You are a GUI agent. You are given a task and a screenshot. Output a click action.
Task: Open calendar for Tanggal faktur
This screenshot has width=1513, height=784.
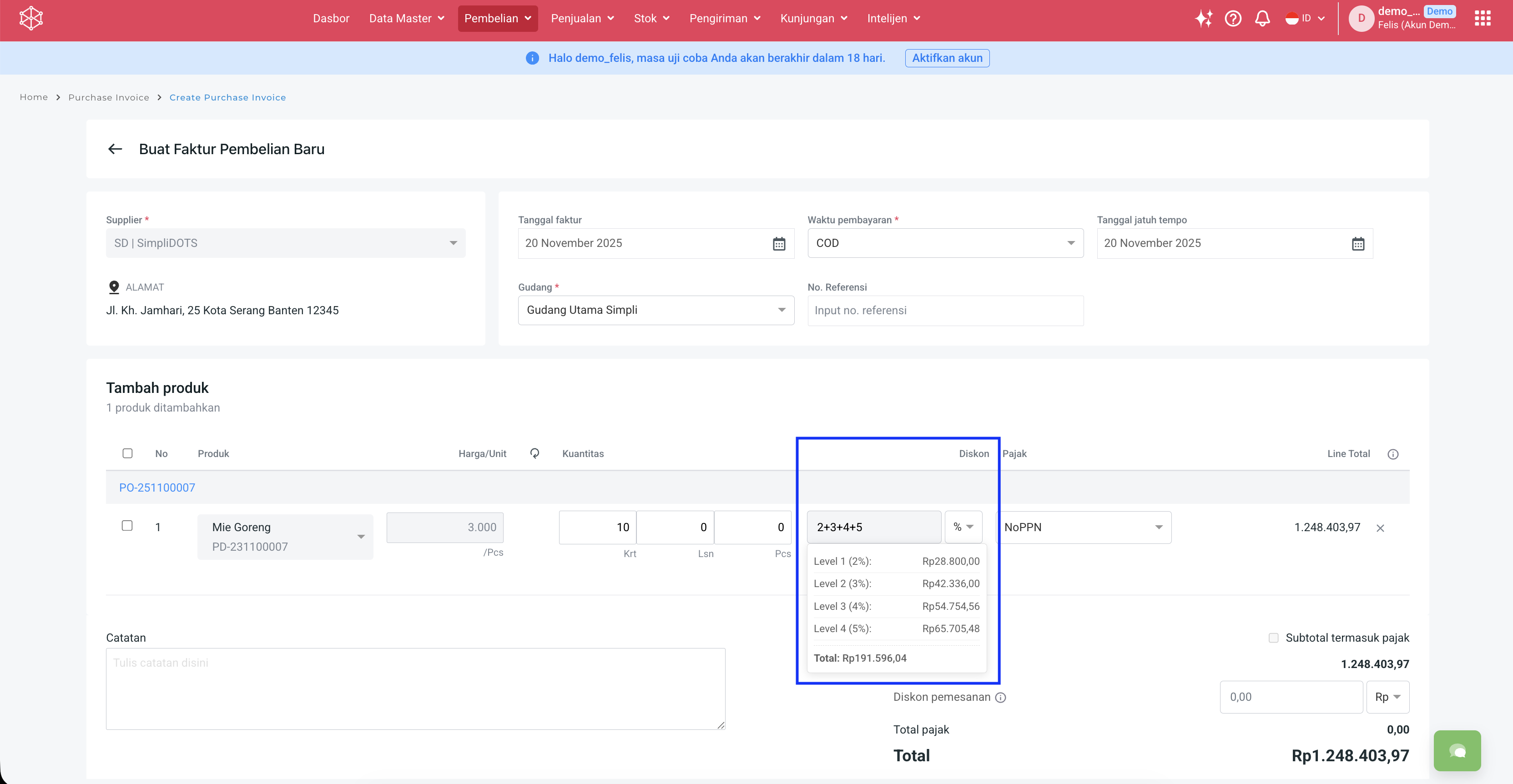779,244
